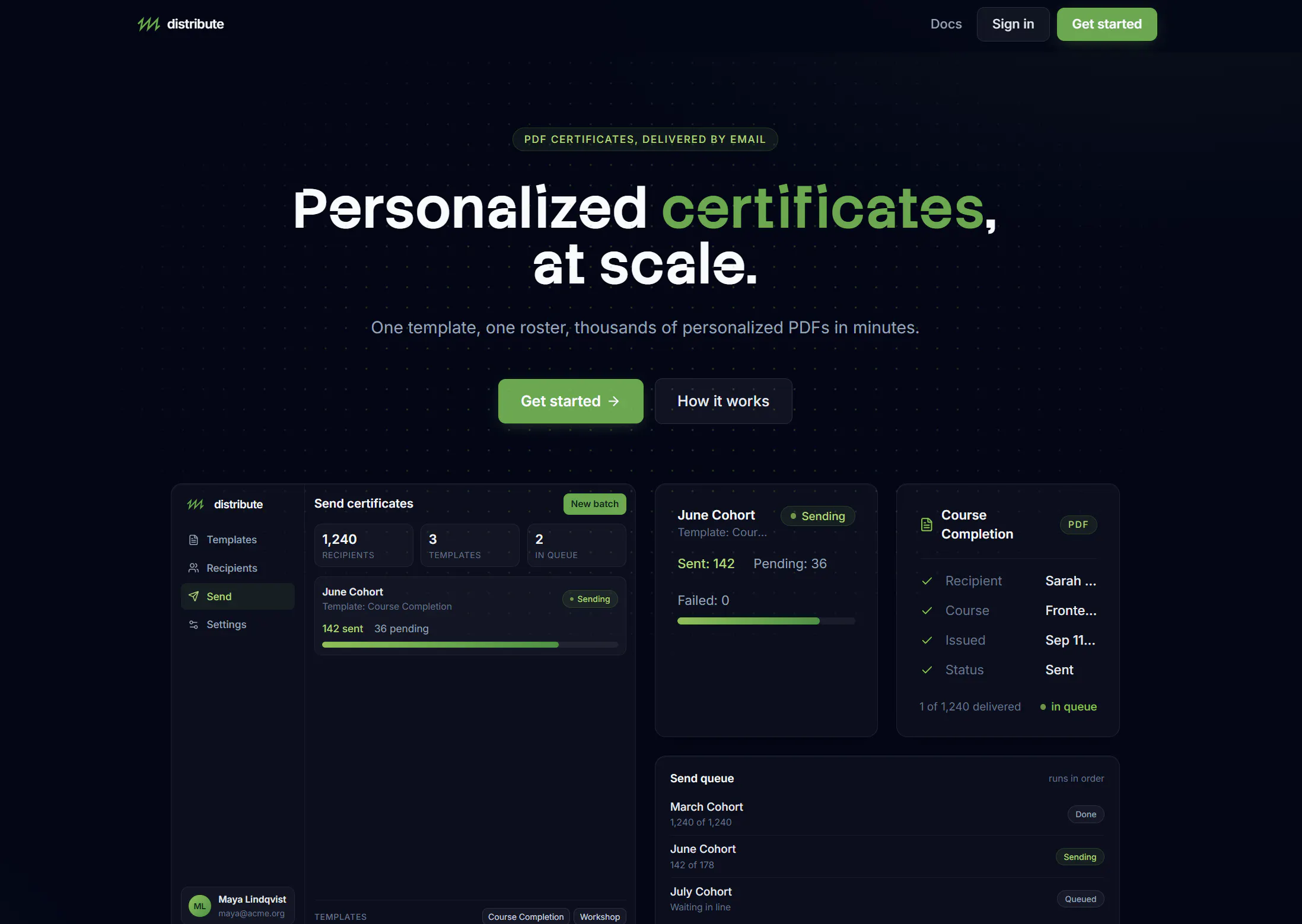Click the checkmark beside Issued row

(927, 641)
